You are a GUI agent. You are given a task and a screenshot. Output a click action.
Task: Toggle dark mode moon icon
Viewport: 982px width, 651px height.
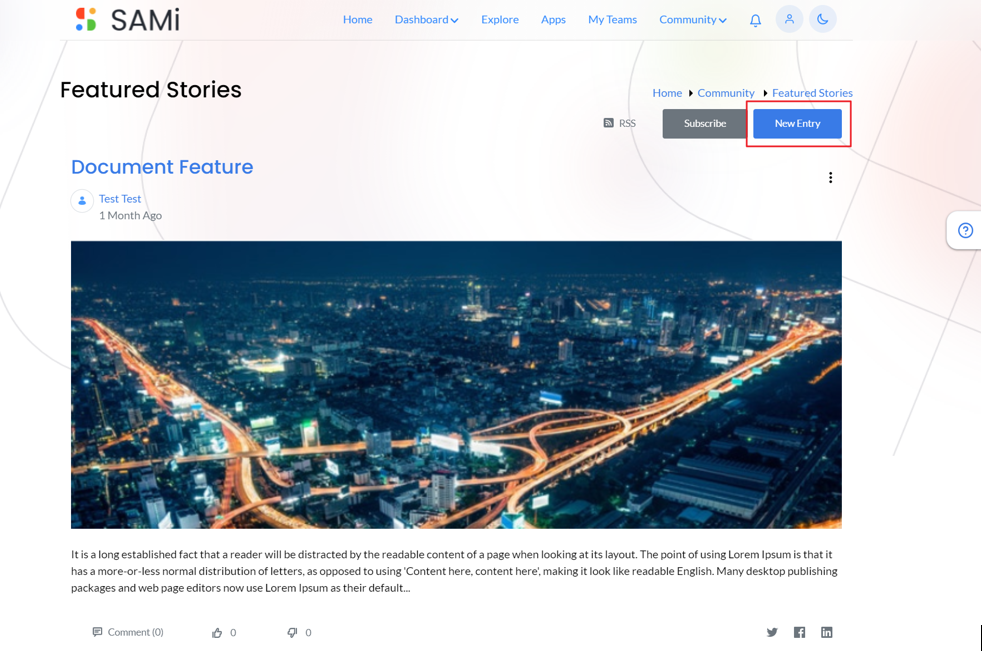point(822,19)
